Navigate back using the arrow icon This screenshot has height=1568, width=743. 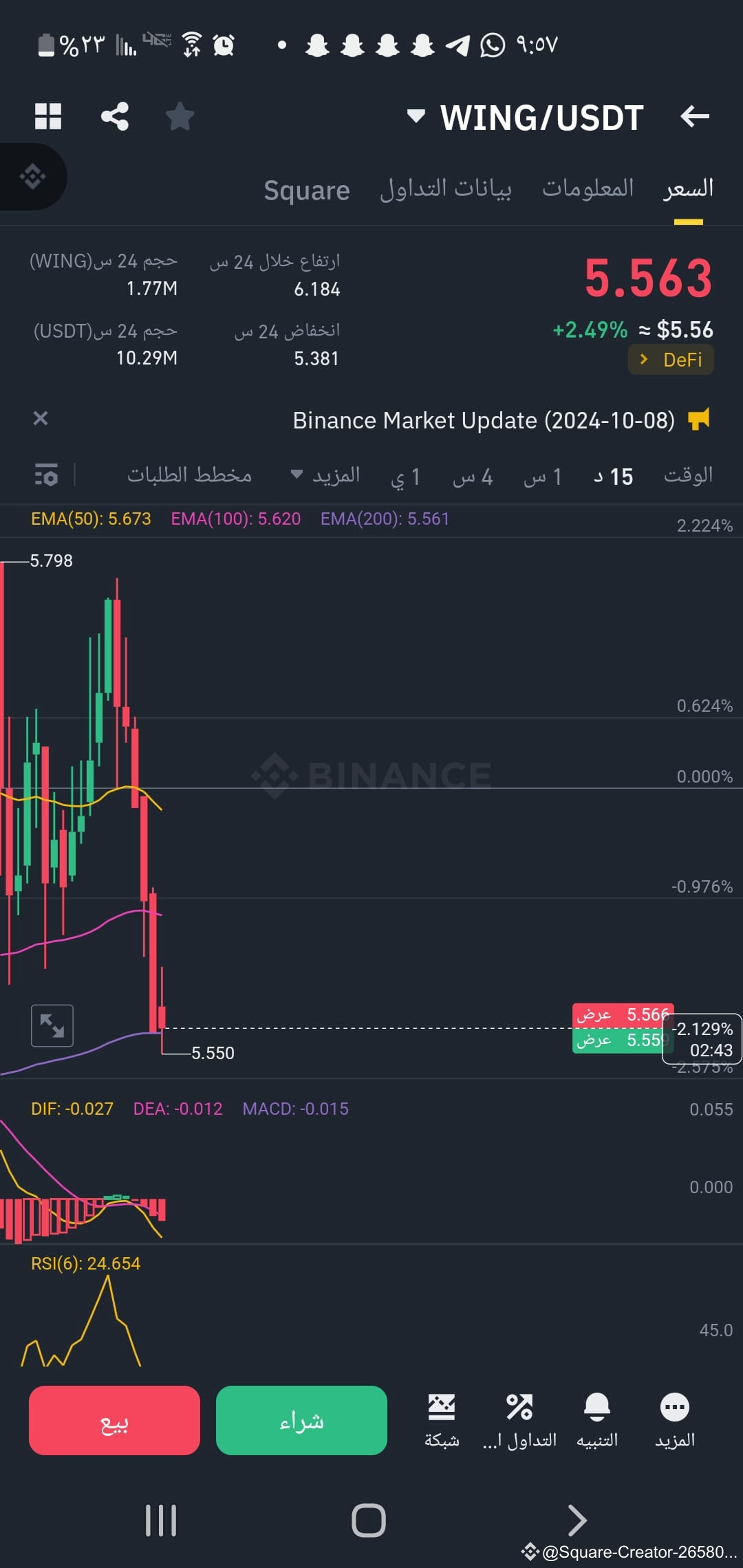695,116
